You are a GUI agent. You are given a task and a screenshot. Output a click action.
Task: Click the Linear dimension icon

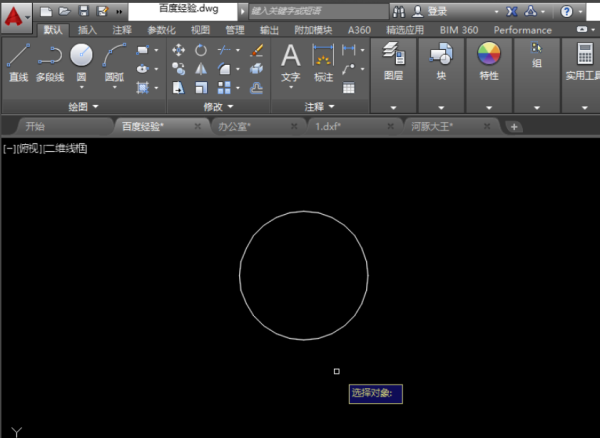tap(349, 50)
